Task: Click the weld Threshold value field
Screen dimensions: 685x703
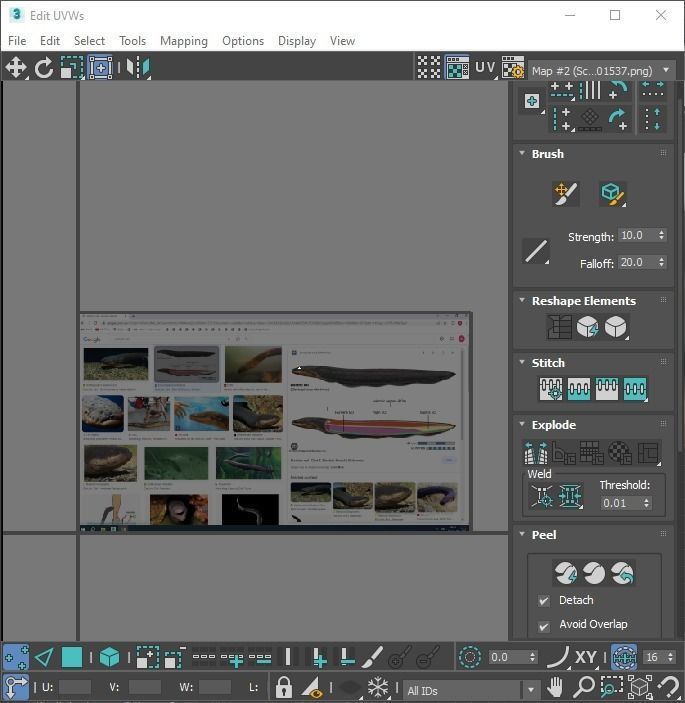Action: pyautogui.click(x=621, y=503)
